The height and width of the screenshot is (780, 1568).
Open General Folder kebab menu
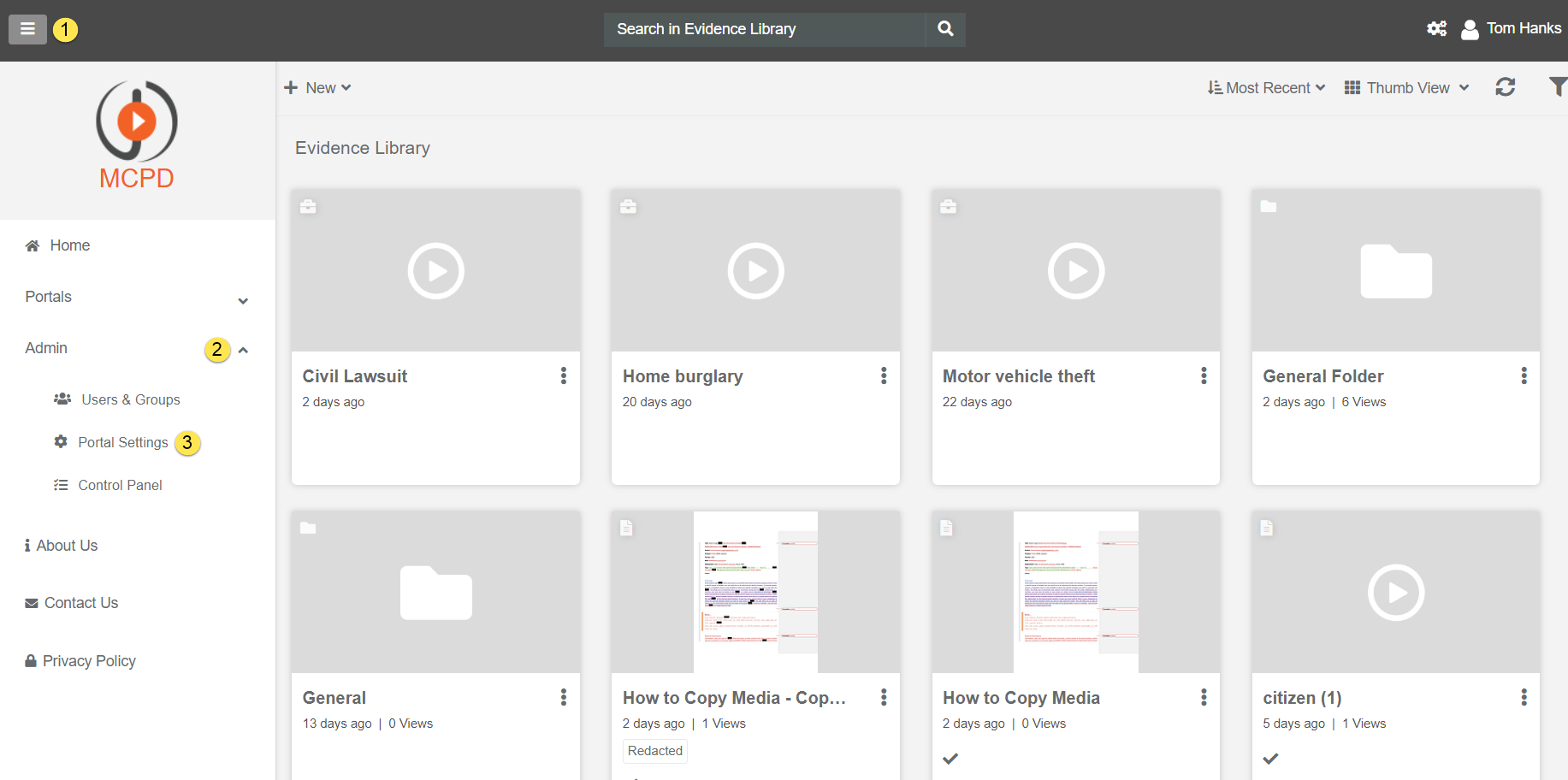click(x=1524, y=375)
